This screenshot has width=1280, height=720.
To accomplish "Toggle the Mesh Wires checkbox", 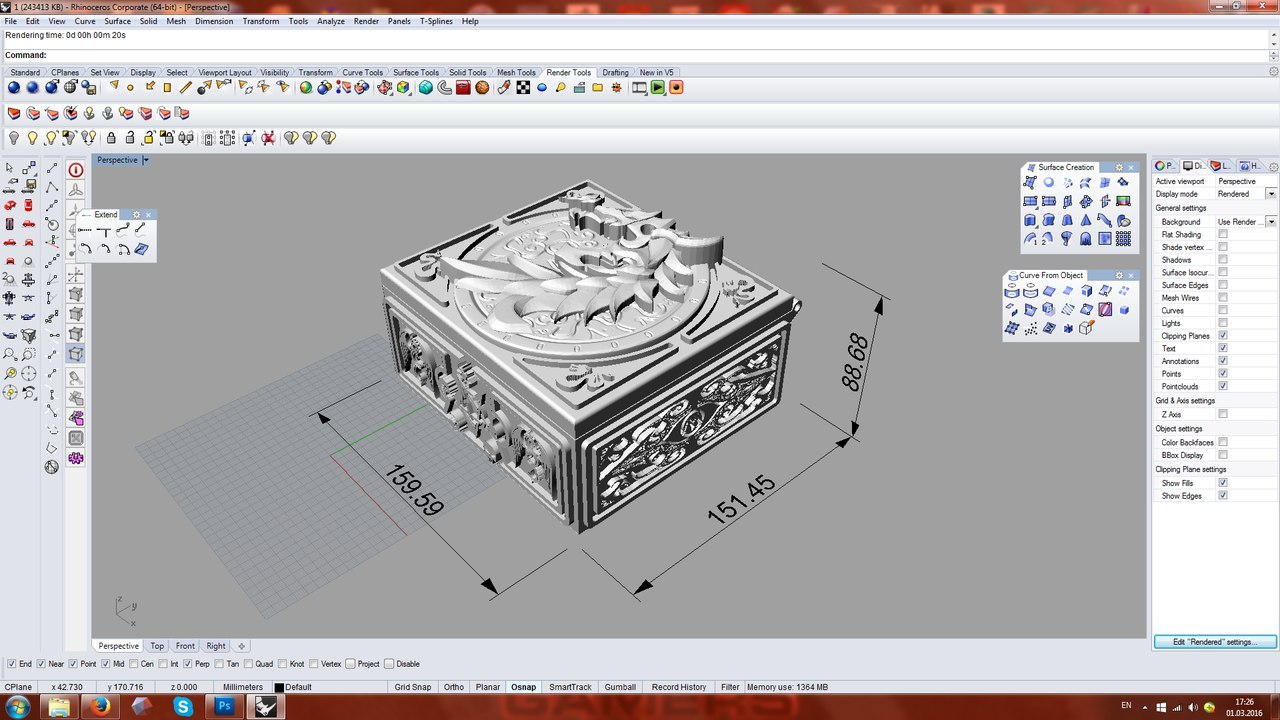I will (1222, 298).
